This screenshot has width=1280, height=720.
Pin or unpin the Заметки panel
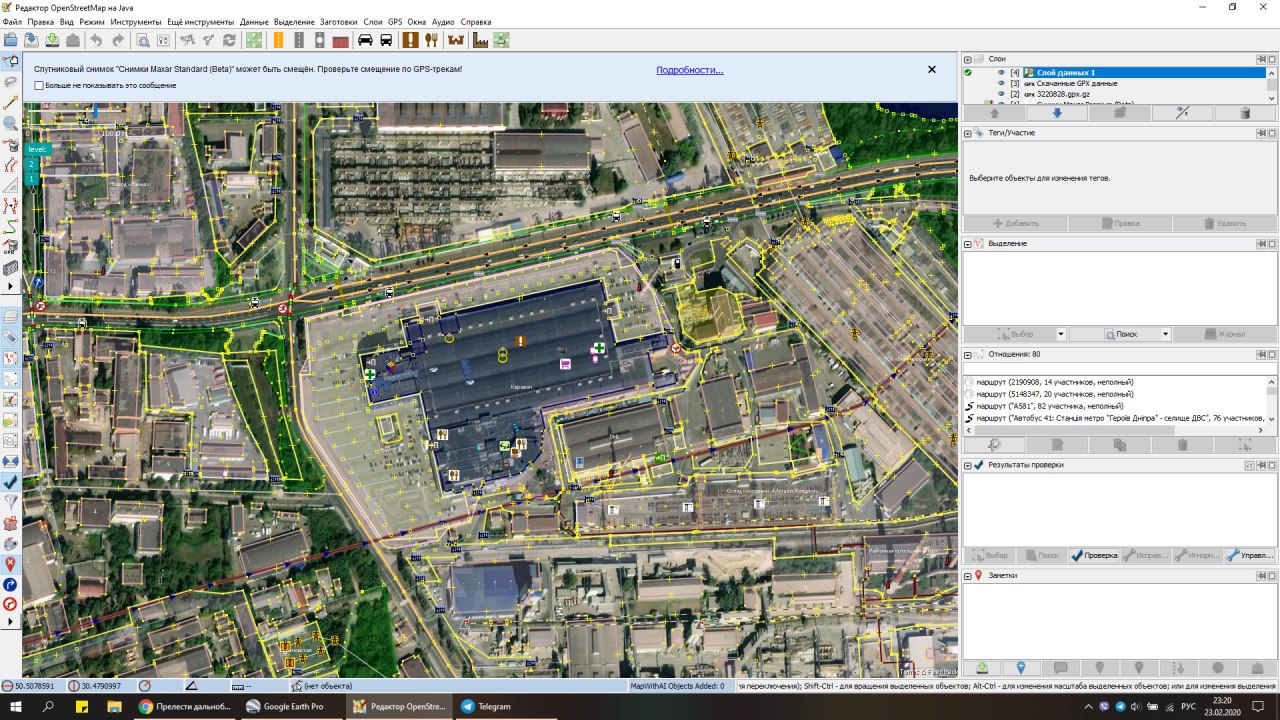pos(1261,576)
